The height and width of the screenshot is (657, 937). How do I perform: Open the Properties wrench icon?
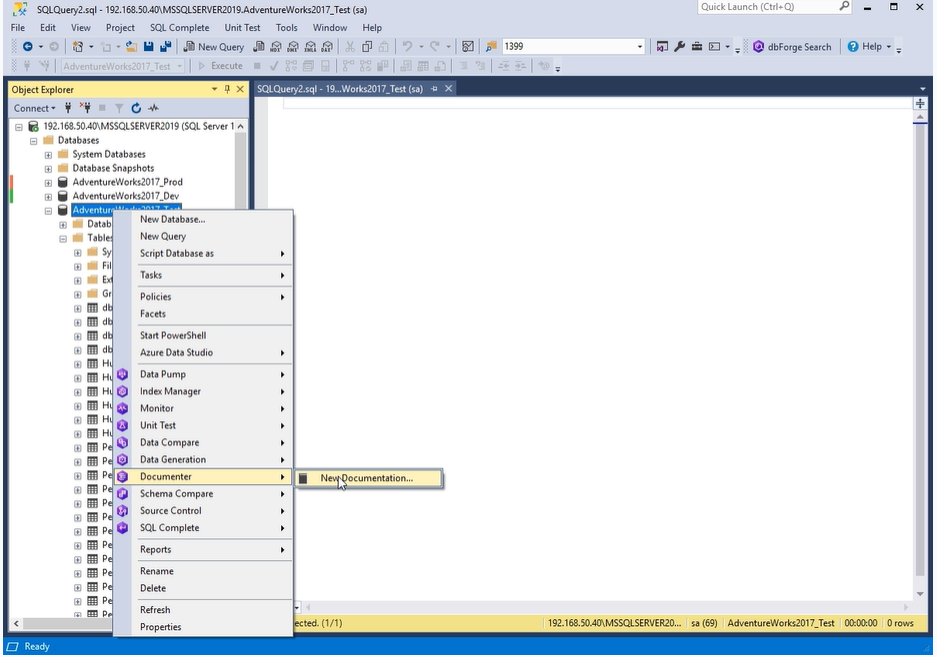tap(679, 47)
